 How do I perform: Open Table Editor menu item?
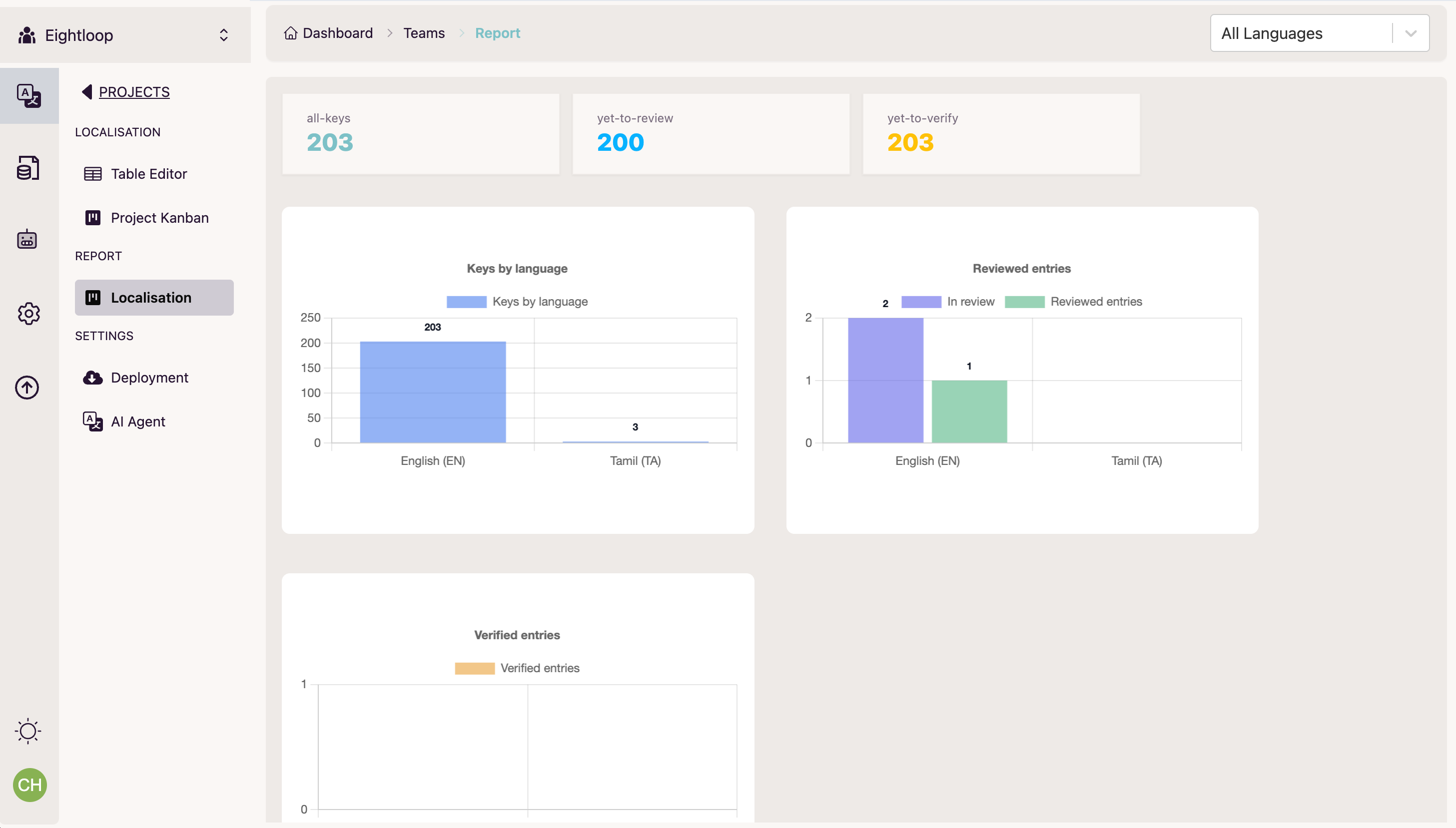tap(148, 174)
